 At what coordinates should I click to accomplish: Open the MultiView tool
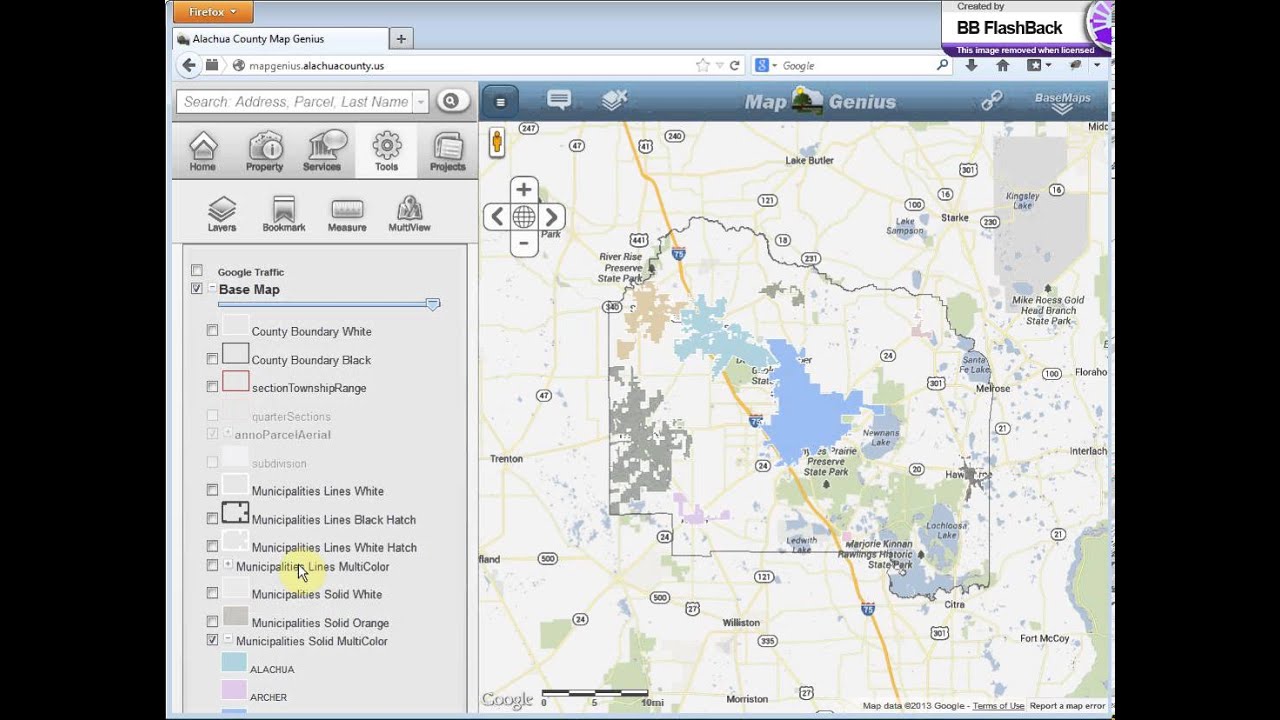[409, 214]
